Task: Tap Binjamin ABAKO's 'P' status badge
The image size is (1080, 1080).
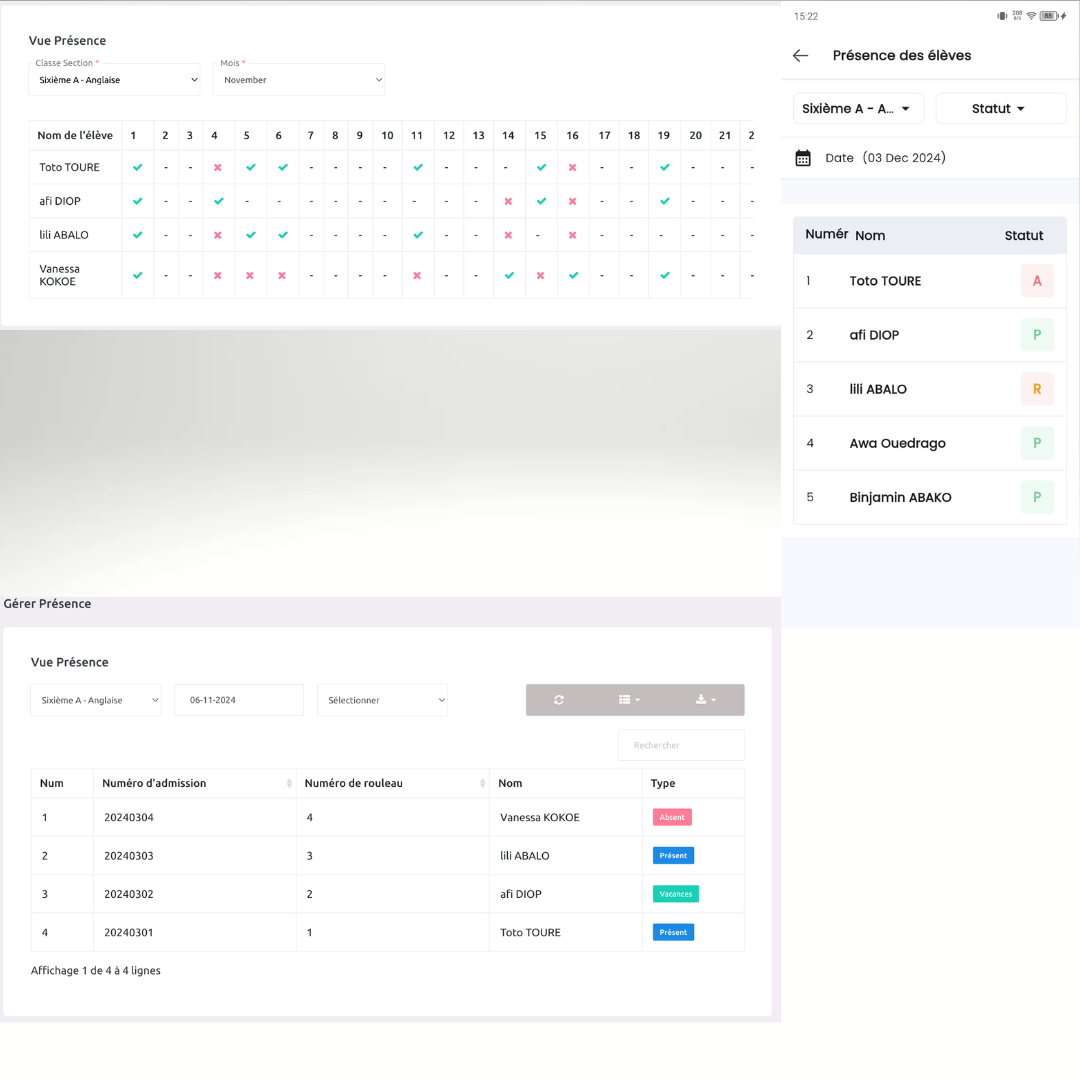Action: pos(1037,497)
